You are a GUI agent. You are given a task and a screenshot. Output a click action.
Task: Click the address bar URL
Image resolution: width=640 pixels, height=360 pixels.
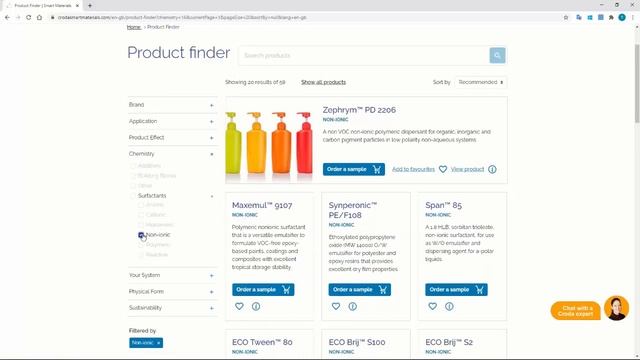pos(182,18)
